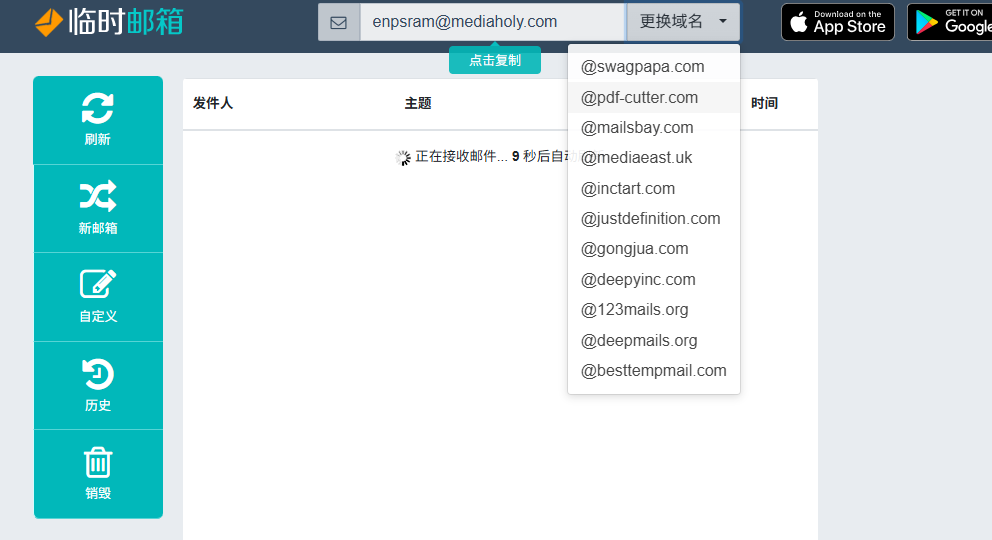Image resolution: width=992 pixels, height=540 pixels.
Task: Choose the @mailsbay.com domain
Action: (654, 128)
